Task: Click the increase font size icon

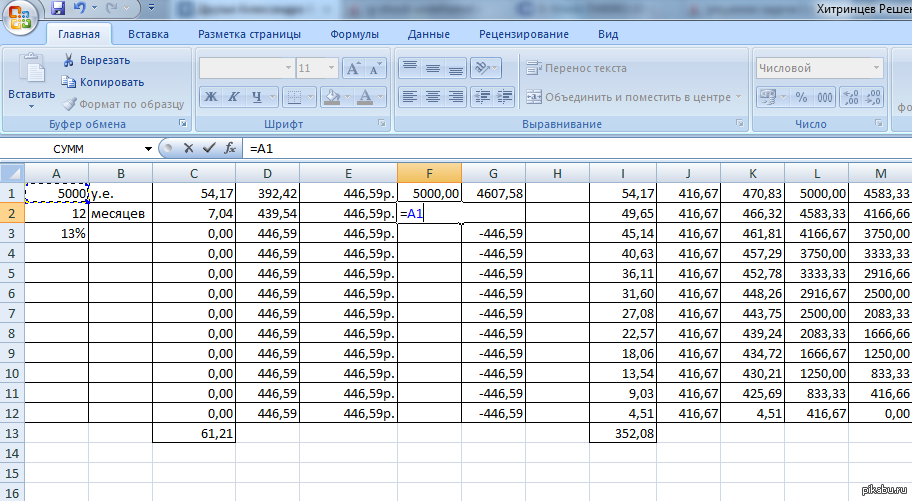Action: point(353,69)
